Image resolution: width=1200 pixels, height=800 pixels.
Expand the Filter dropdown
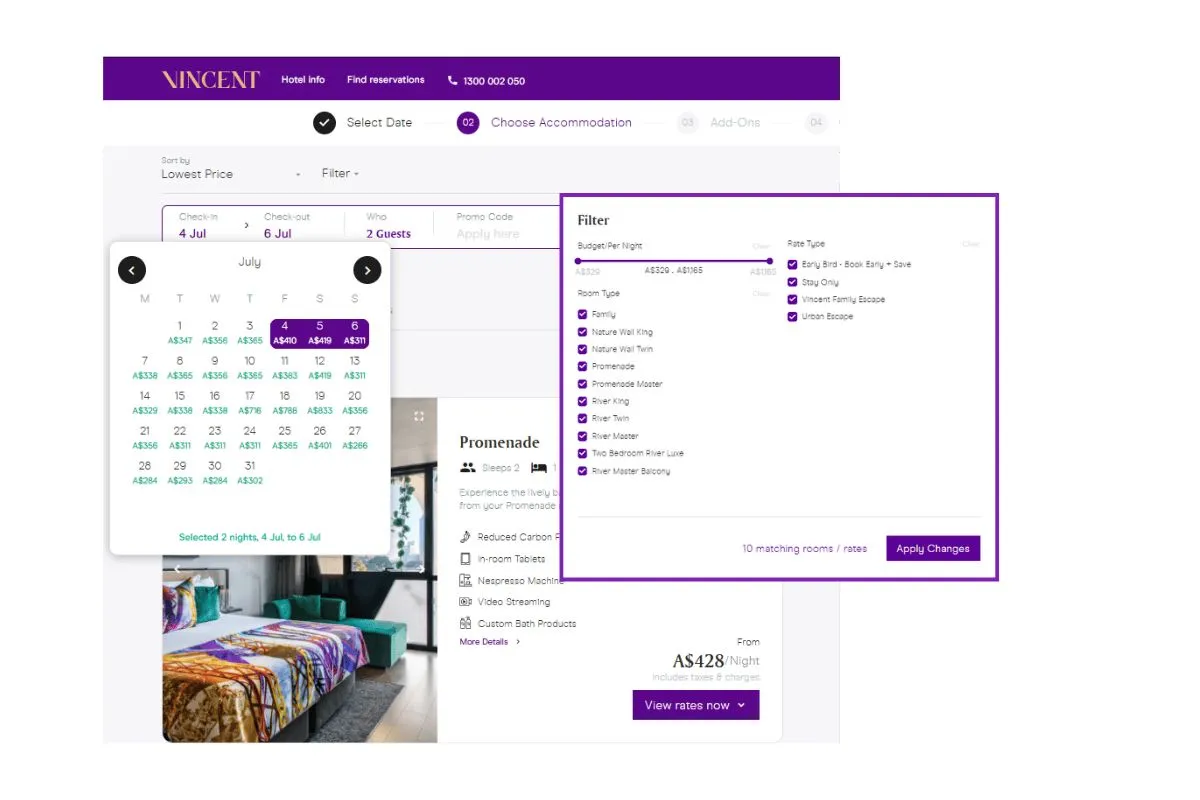(x=340, y=174)
